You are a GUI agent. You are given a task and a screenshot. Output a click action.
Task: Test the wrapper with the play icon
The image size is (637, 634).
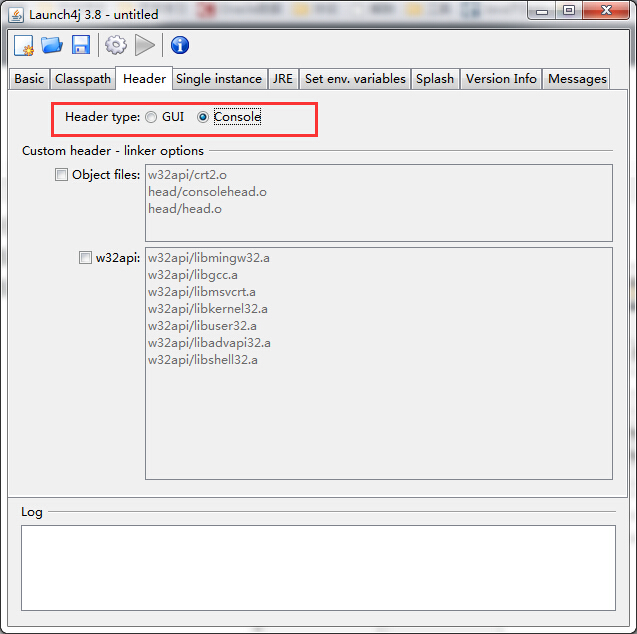145,45
